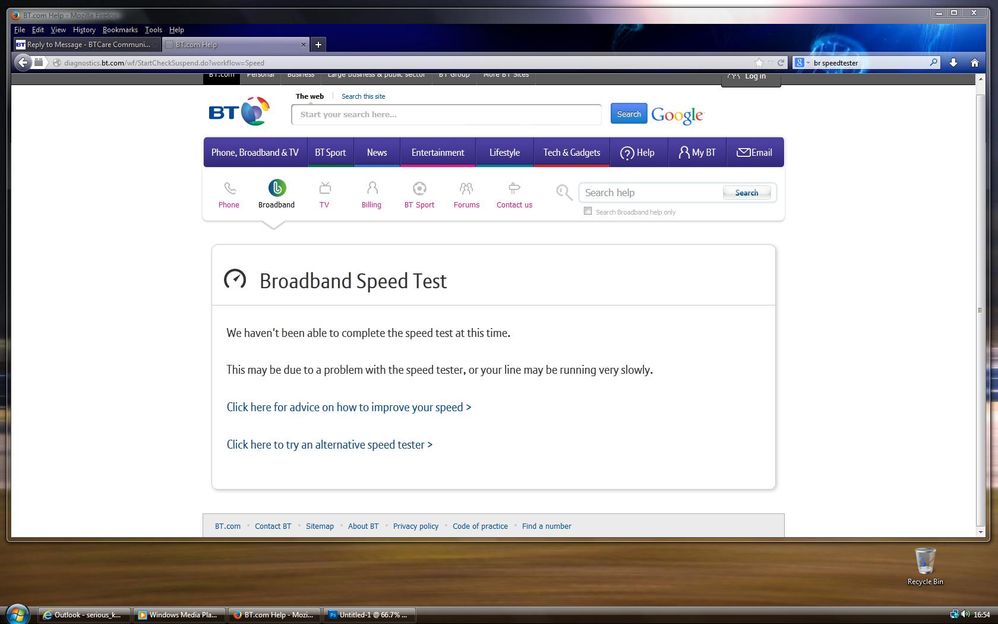Open the Privacy policy footer link
Screen dimensions: 998x624
tap(416, 526)
